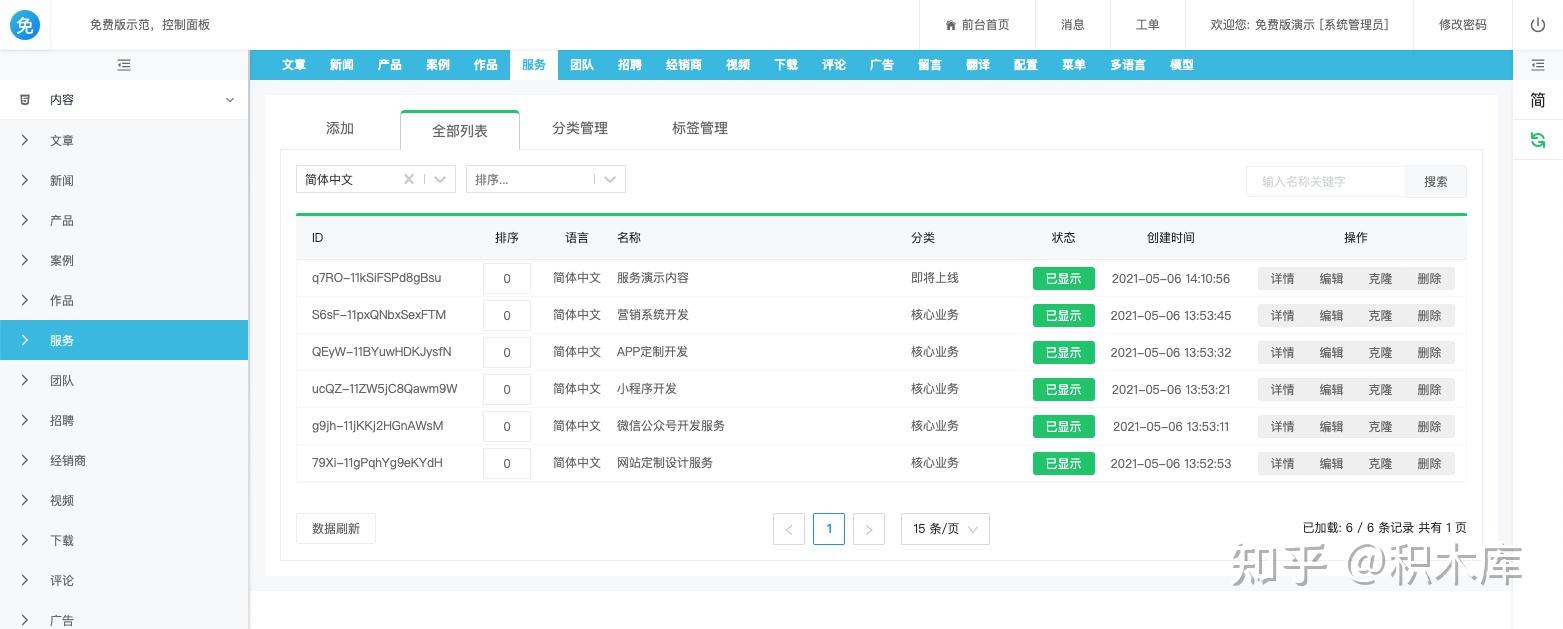Expand 作品 in the sidebar
Viewport: 1563px width, 629px height.
point(124,300)
